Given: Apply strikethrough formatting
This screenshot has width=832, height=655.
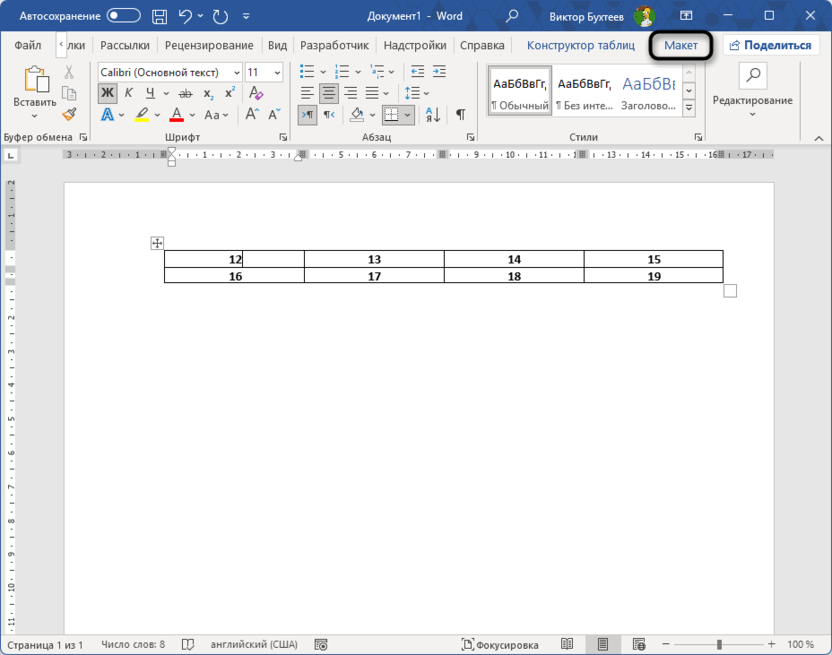Looking at the screenshot, I should coord(184,93).
